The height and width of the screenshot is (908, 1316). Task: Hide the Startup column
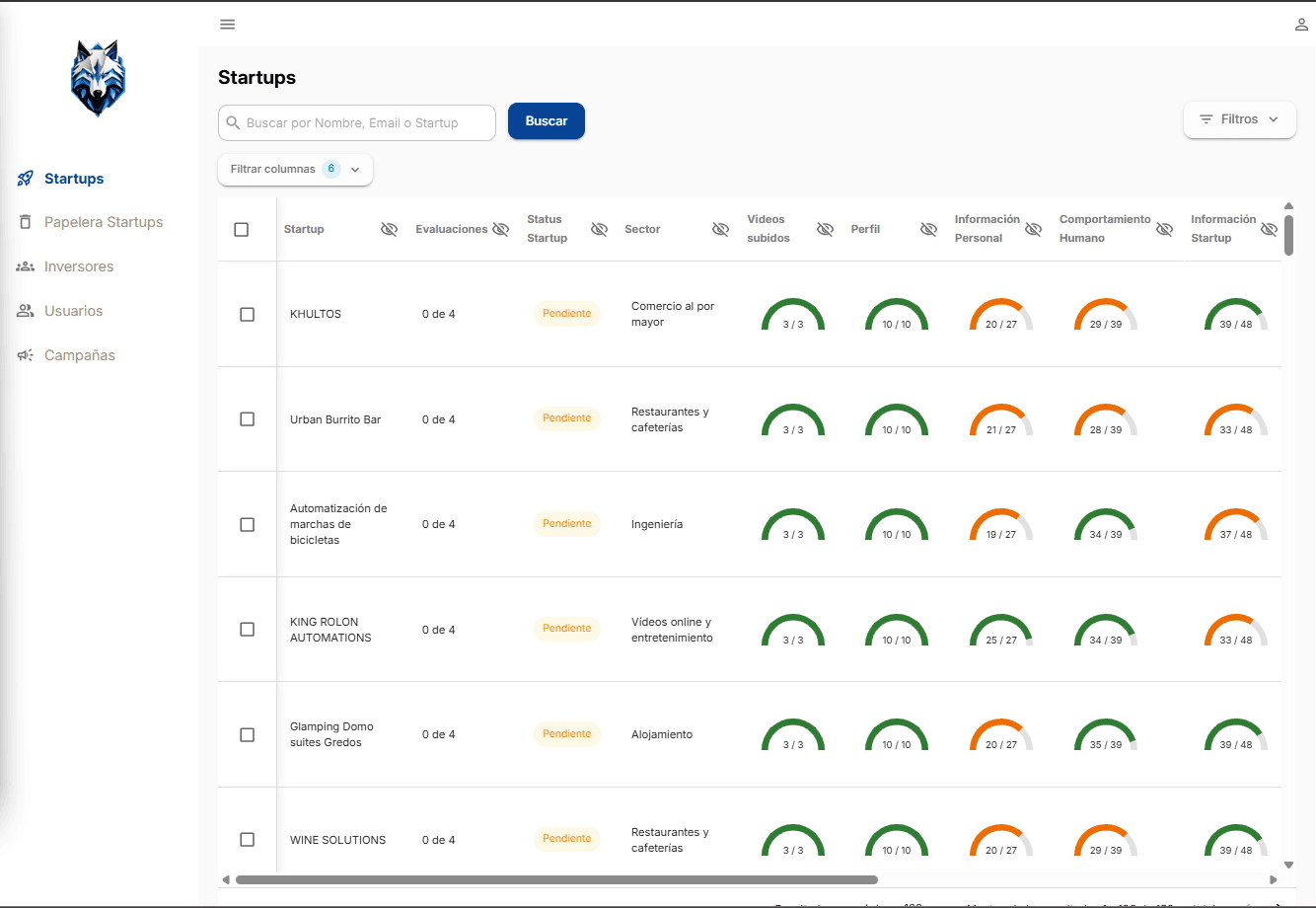(x=390, y=229)
